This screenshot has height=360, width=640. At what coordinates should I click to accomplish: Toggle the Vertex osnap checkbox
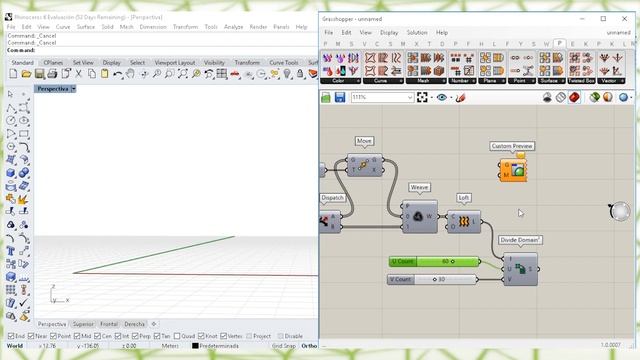[x=223, y=336]
